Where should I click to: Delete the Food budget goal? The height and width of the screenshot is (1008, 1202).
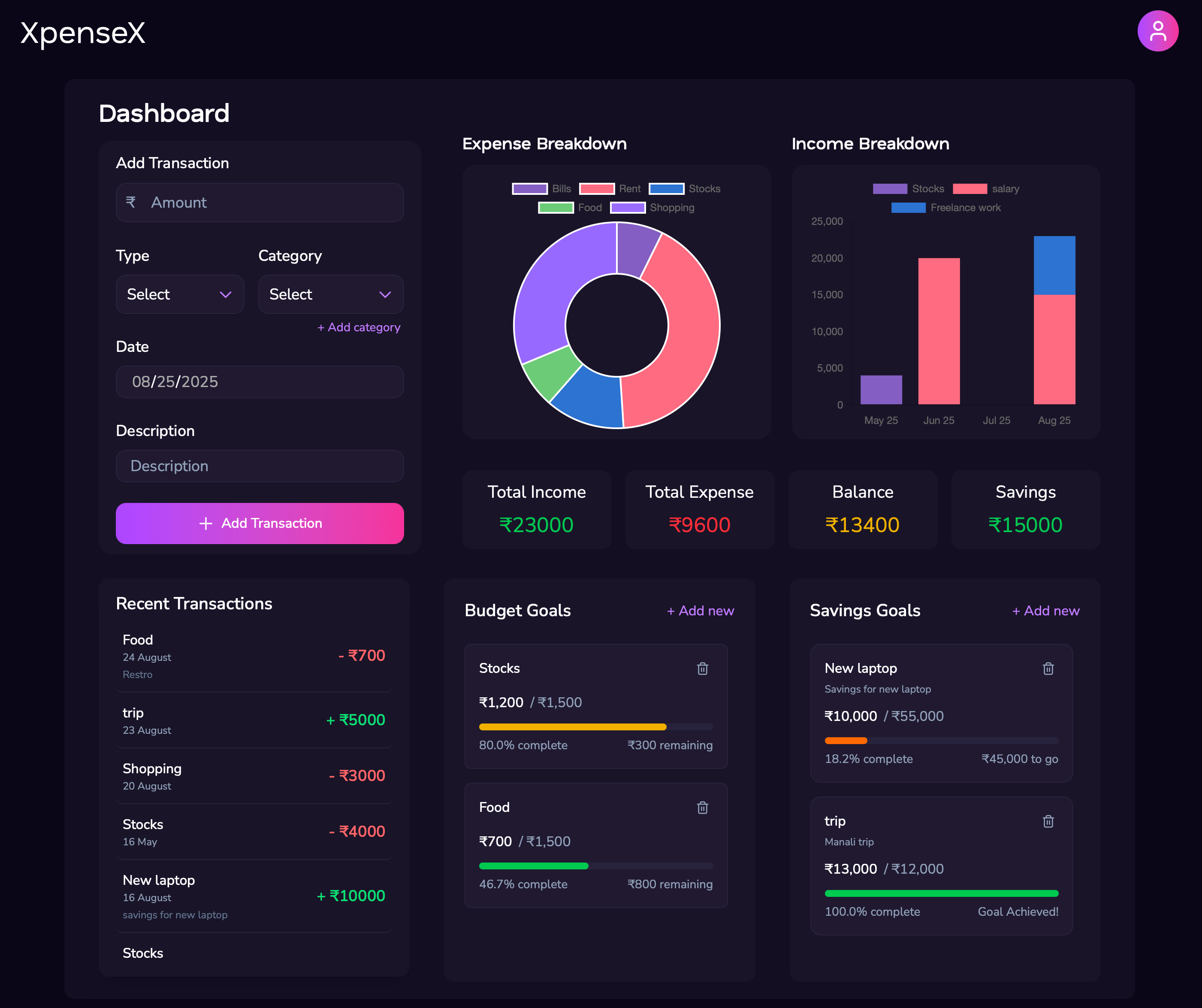702,808
